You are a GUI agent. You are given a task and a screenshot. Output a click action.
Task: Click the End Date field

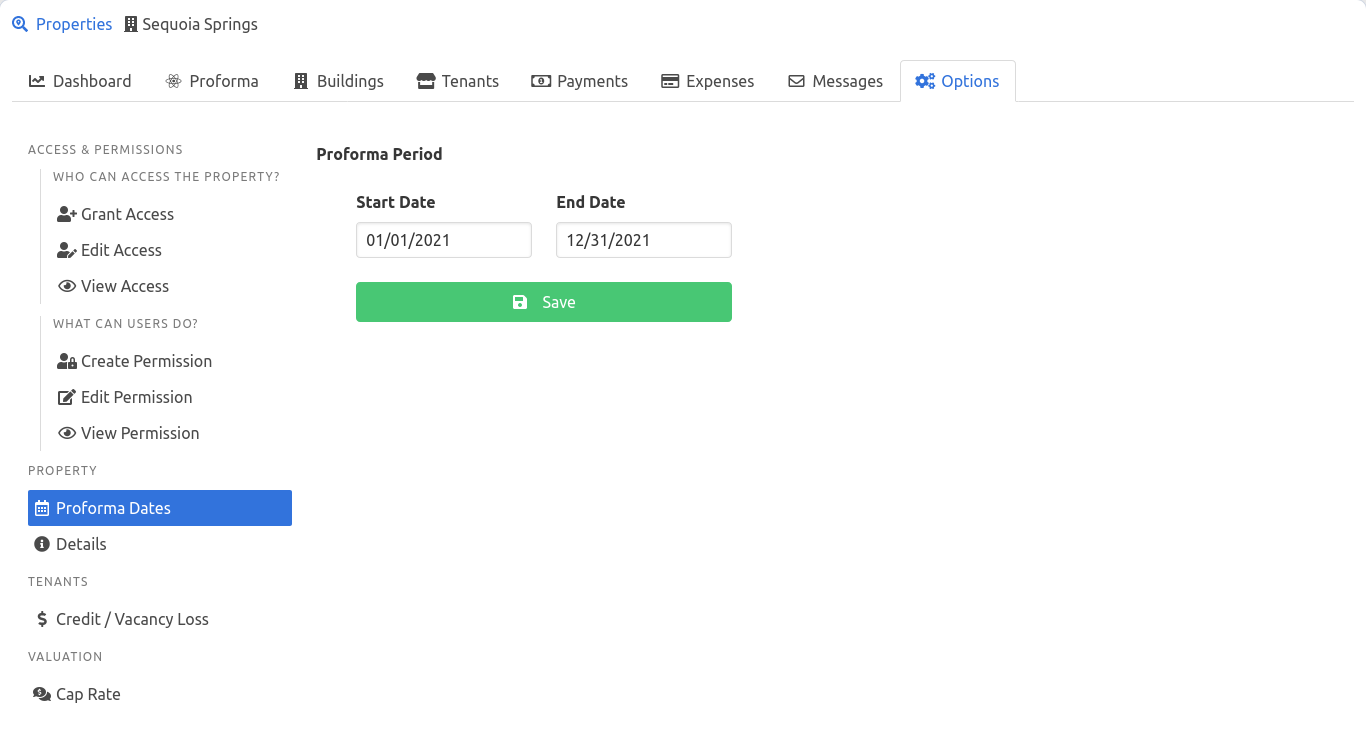click(x=644, y=240)
